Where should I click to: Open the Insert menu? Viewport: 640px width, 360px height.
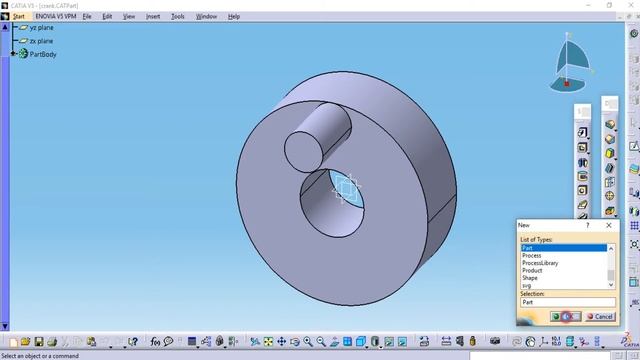[x=153, y=16]
